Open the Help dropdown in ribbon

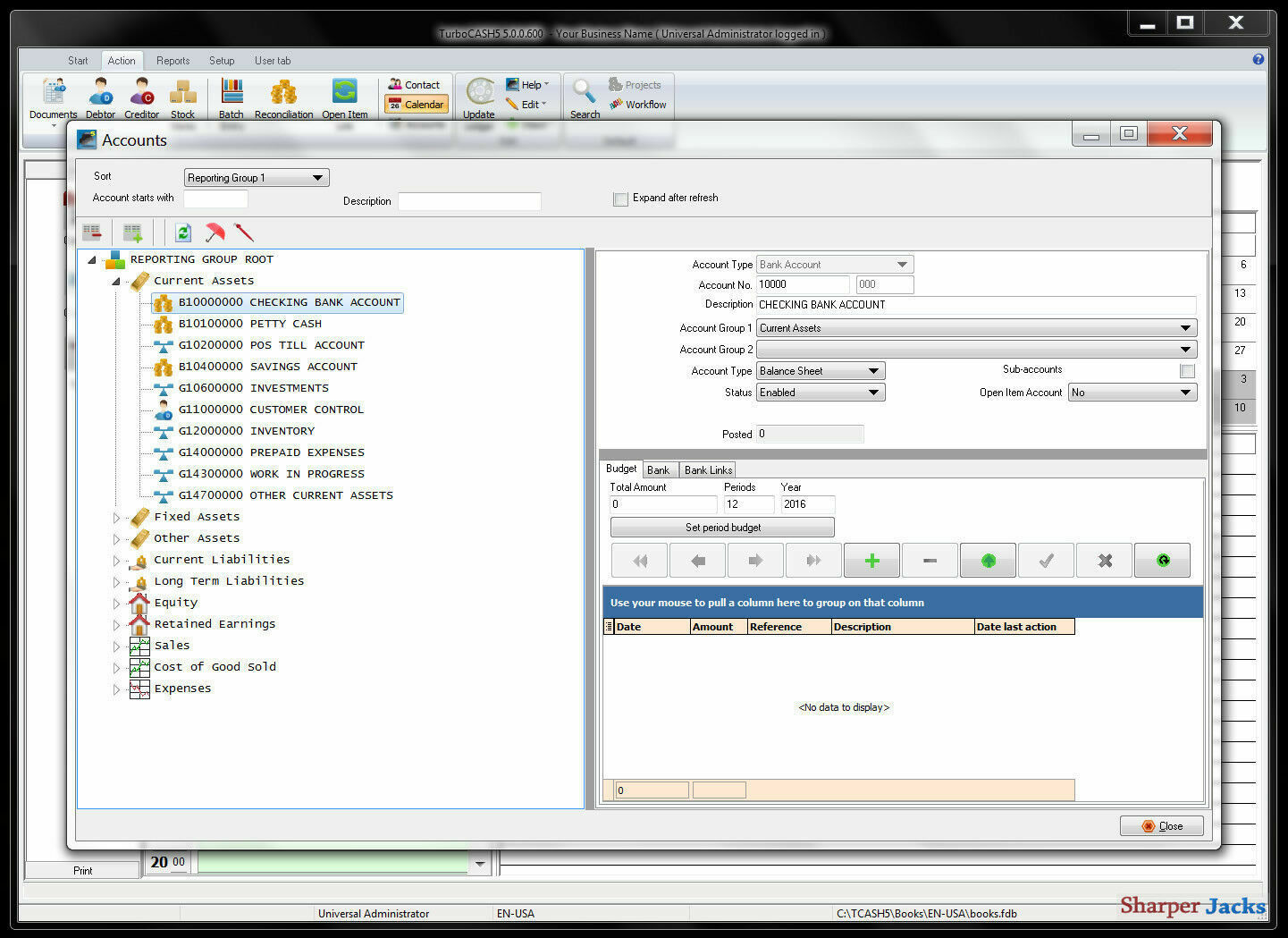click(528, 85)
